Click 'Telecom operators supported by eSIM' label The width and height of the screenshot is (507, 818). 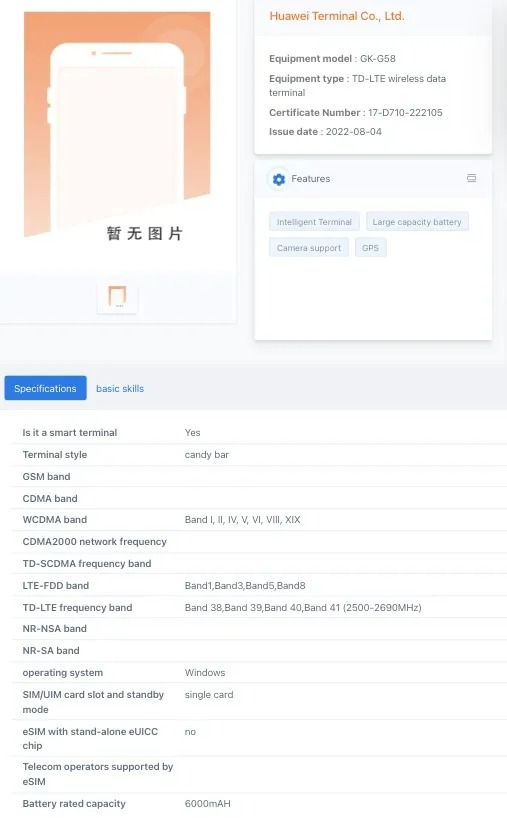98,774
